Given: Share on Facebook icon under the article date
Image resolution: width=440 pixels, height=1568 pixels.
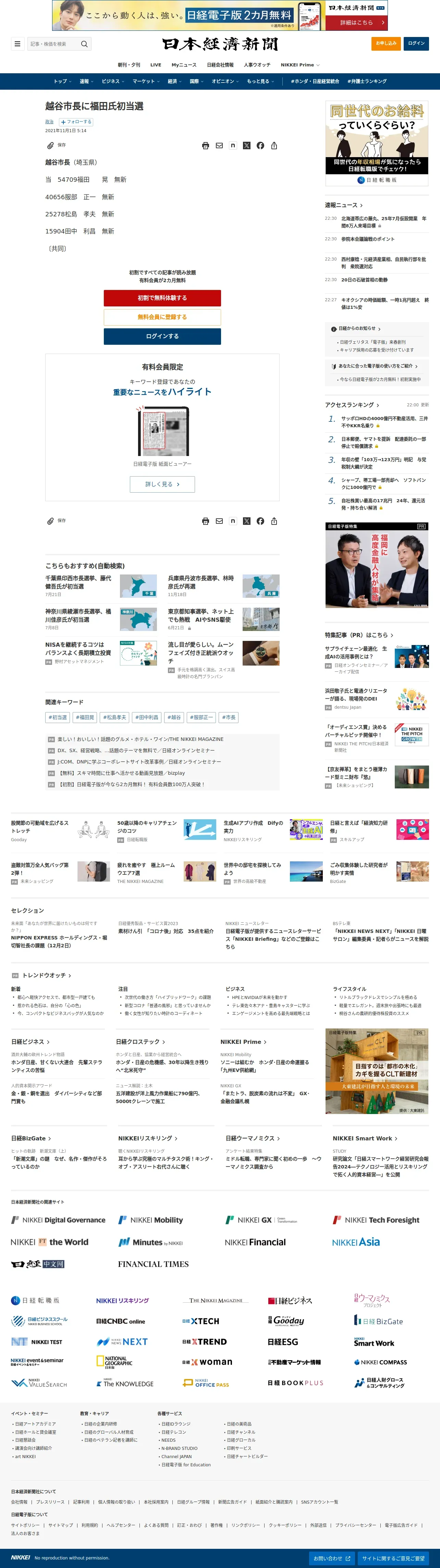Looking at the screenshot, I should point(260,146).
